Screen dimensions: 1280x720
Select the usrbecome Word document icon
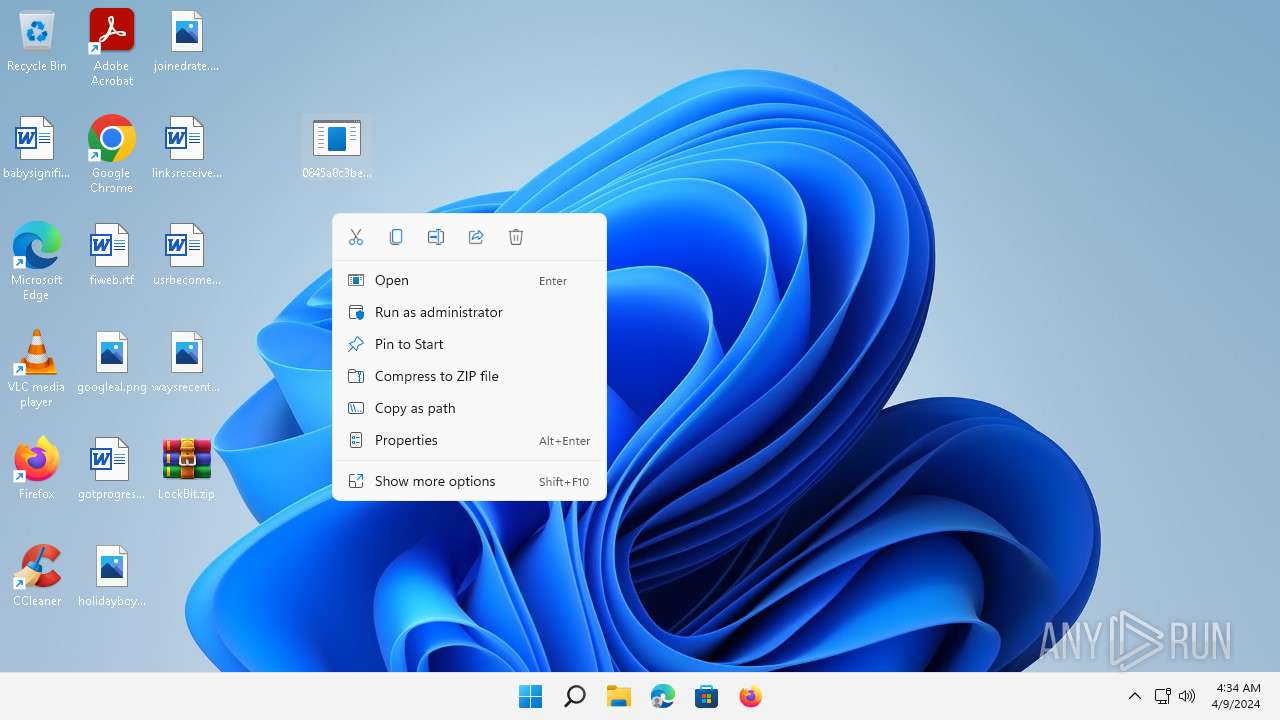187,256
